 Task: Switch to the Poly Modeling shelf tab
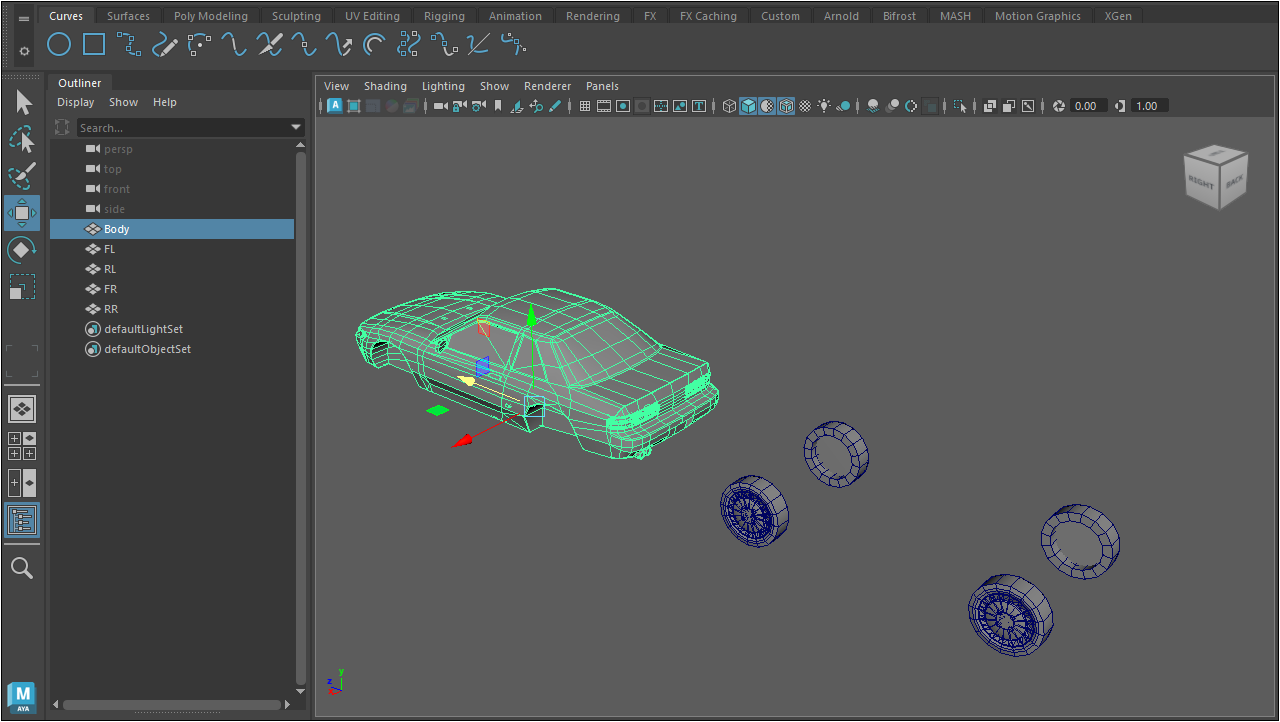tap(210, 16)
